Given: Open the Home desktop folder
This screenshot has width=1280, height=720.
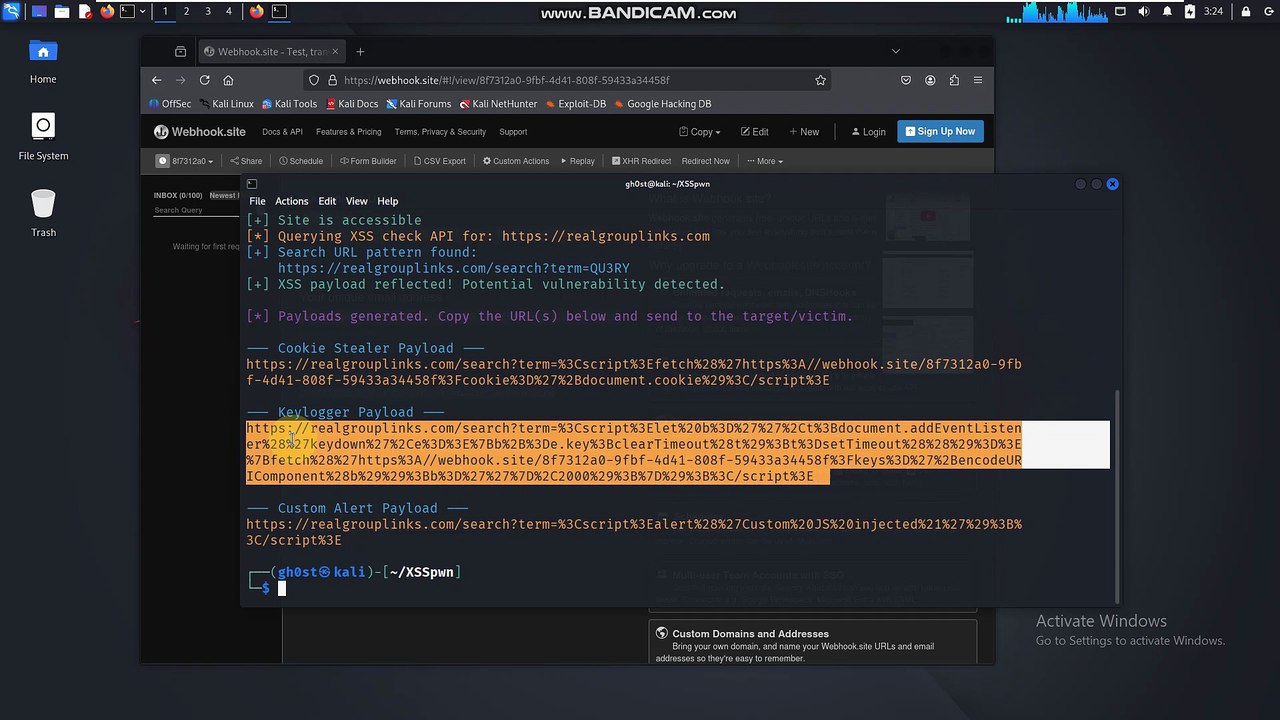Looking at the screenshot, I should point(43,62).
